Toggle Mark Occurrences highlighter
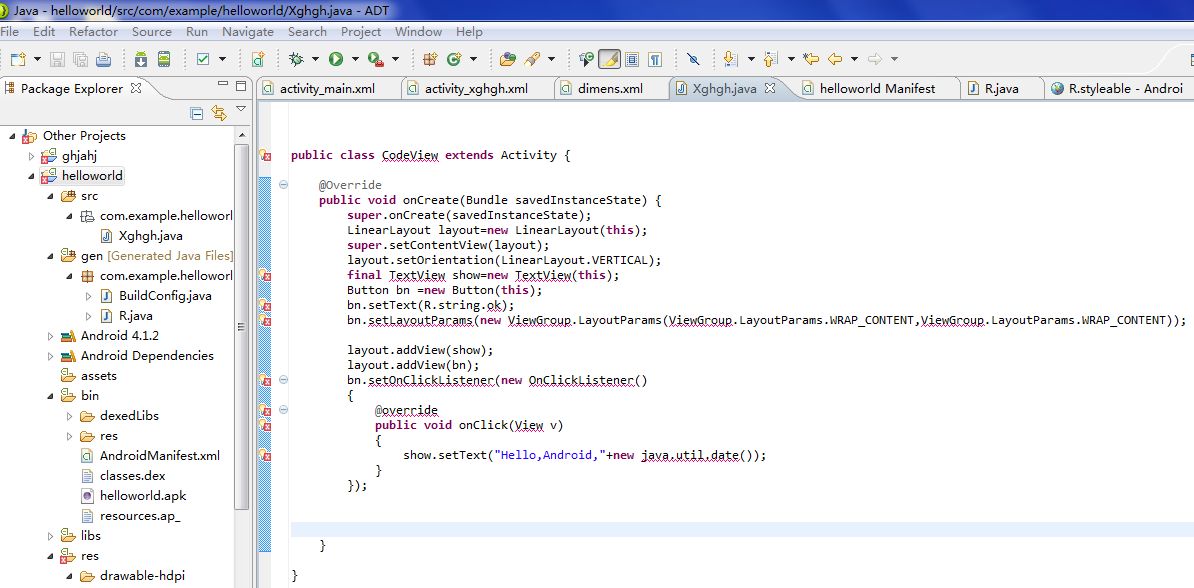 click(x=610, y=59)
